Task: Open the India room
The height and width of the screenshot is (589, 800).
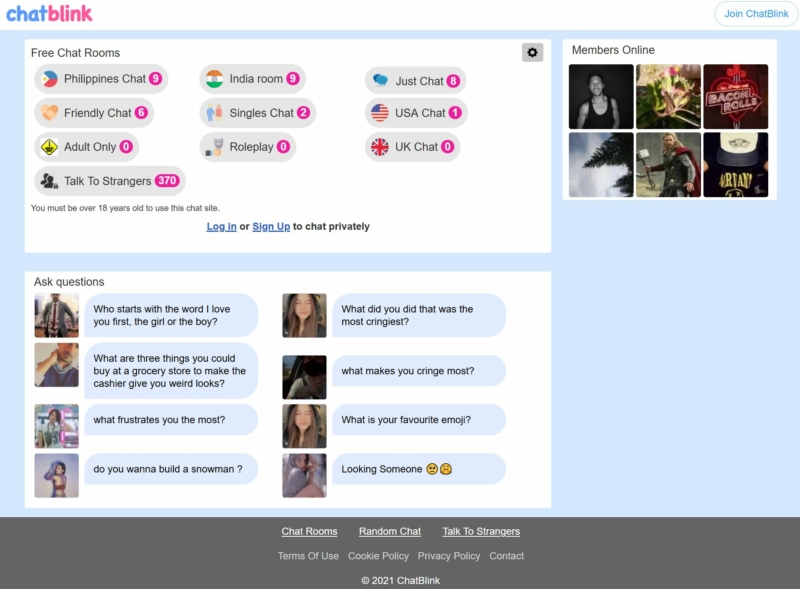Action: click(x=253, y=79)
